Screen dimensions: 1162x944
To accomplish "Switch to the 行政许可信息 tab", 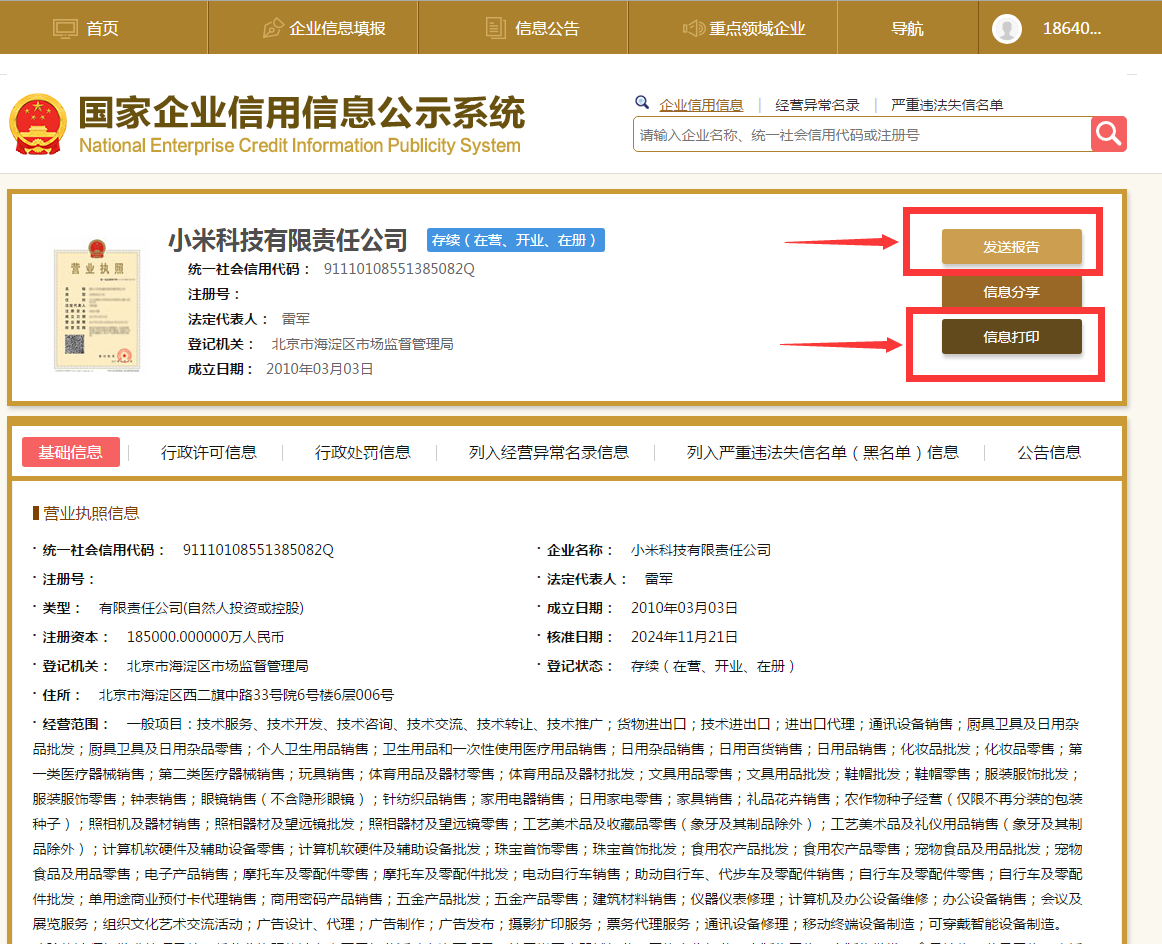I will (209, 452).
